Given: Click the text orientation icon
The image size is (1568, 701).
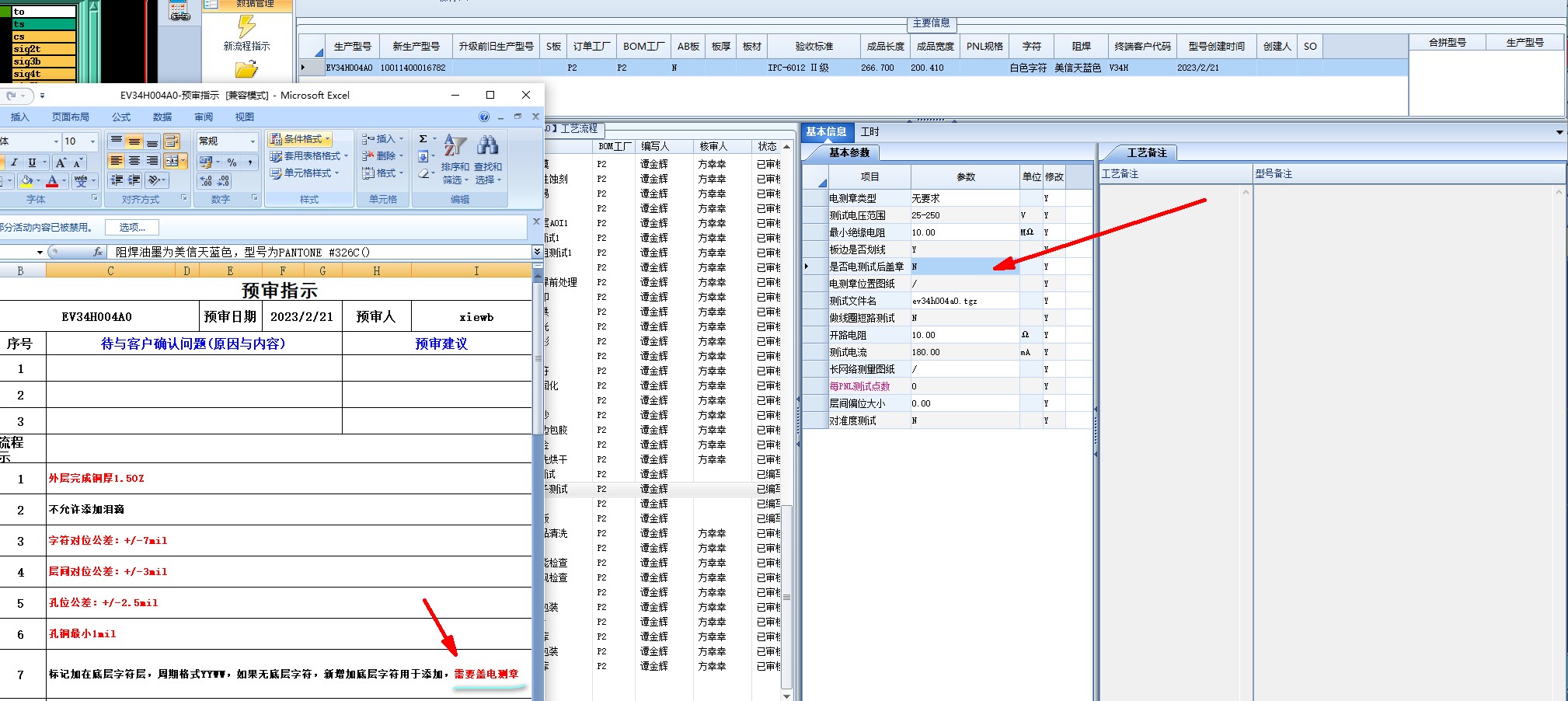Looking at the screenshot, I should pos(155,180).
